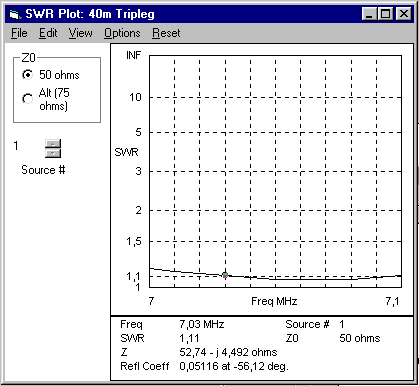
Task: Open the File menu
Action: click(19, 33)
